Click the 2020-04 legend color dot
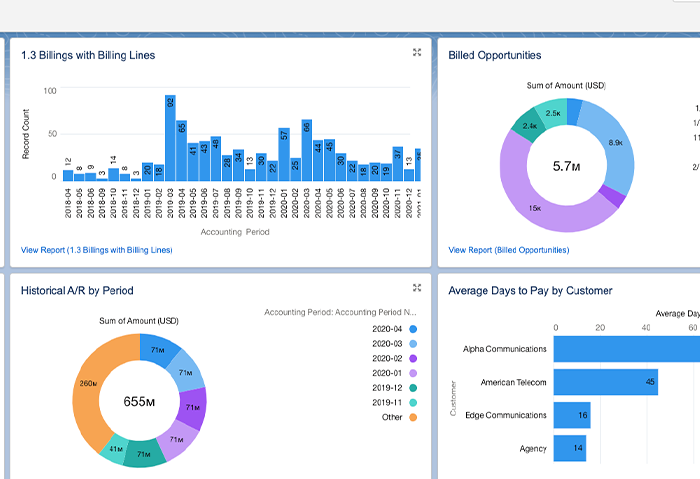The width and height of the screenshot is (700, 479). tap(413, 329)
